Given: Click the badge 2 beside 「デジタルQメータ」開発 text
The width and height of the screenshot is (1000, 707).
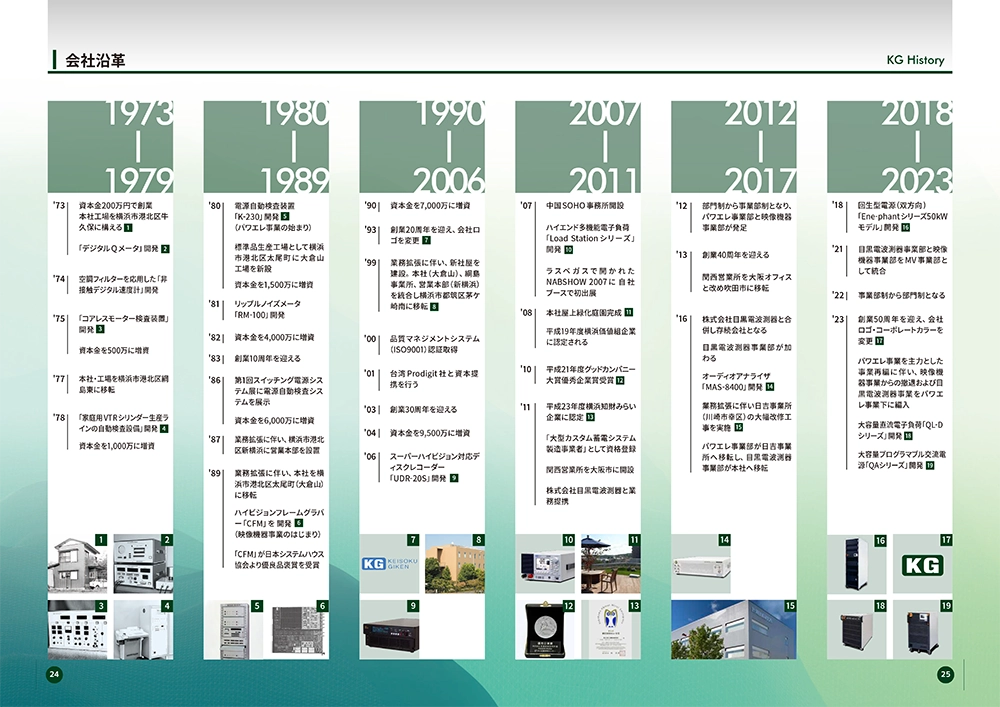Looking at the screenshot, I should click(165, 249).
